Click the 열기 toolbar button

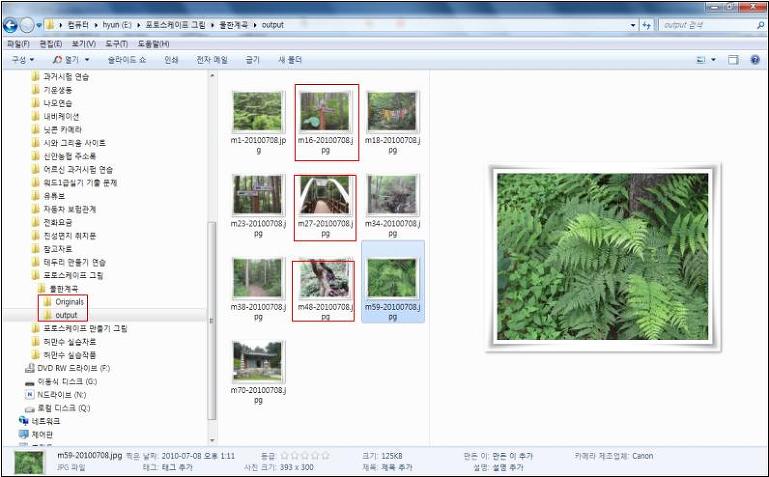tap(66, 60)
